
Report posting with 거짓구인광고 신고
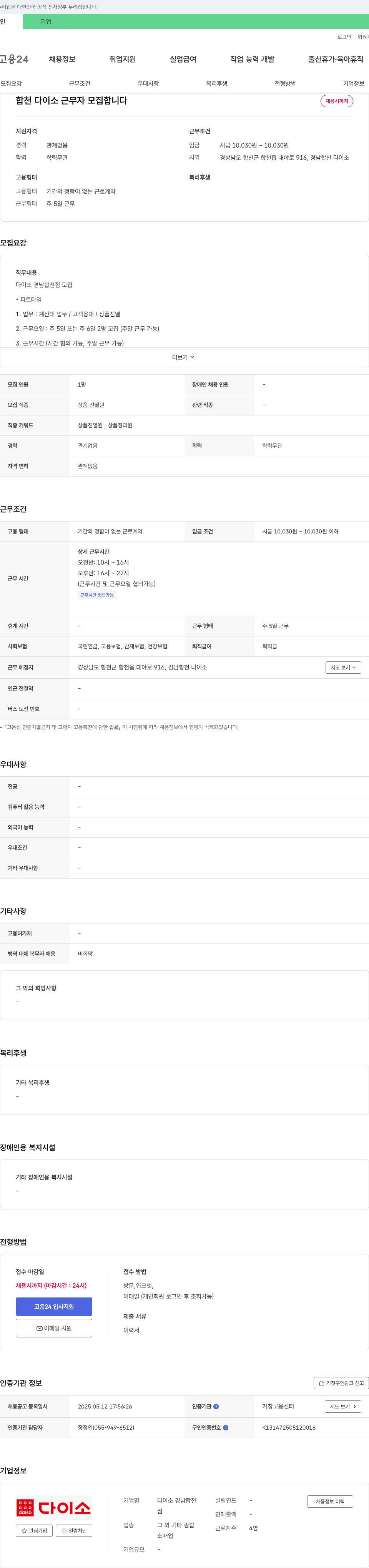pyautogui.click(x=341, y=1383)
